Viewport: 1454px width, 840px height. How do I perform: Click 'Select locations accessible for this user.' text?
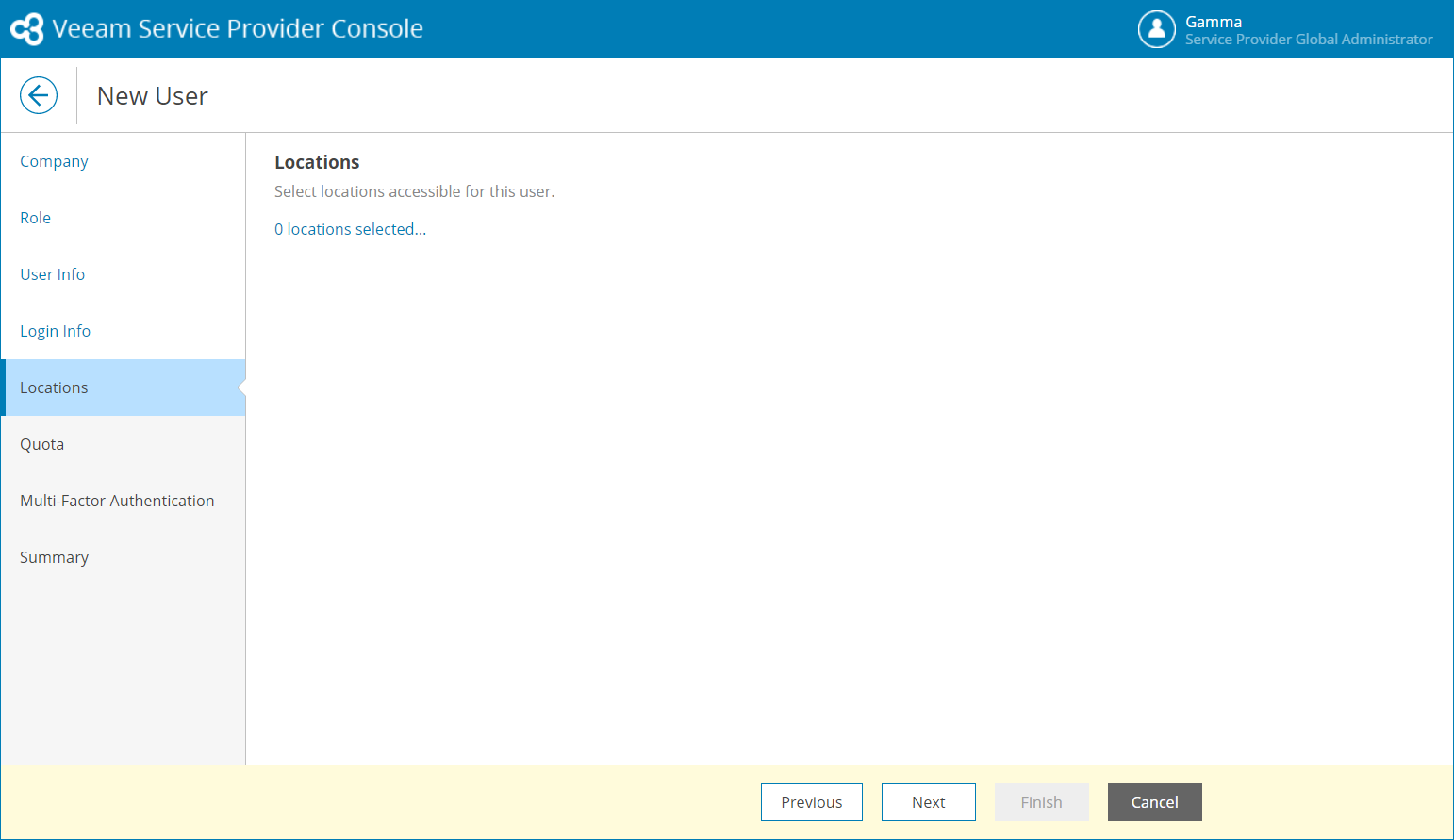click(x=415, y=191)
